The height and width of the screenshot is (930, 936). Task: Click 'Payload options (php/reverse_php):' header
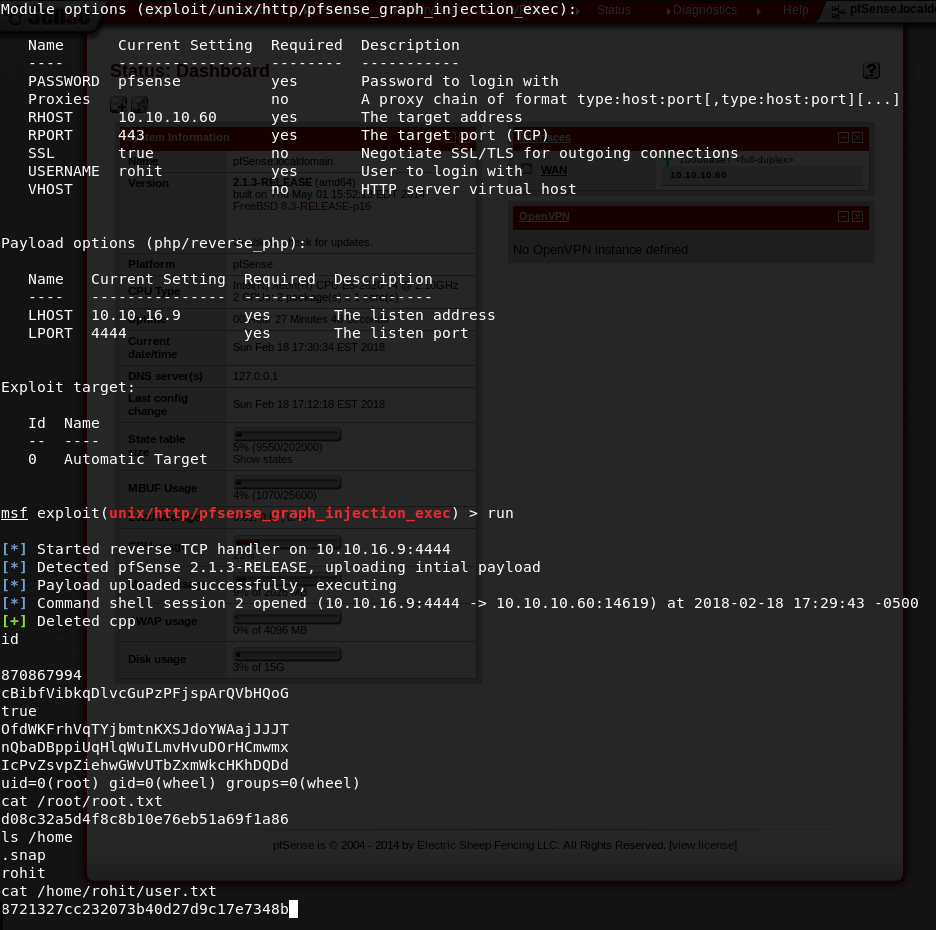pyautogui.click(x=153, y=243)
